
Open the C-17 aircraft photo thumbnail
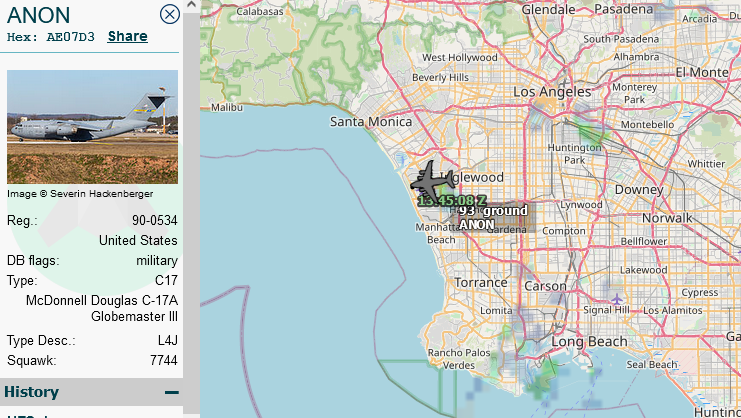(x=93, y=127)
